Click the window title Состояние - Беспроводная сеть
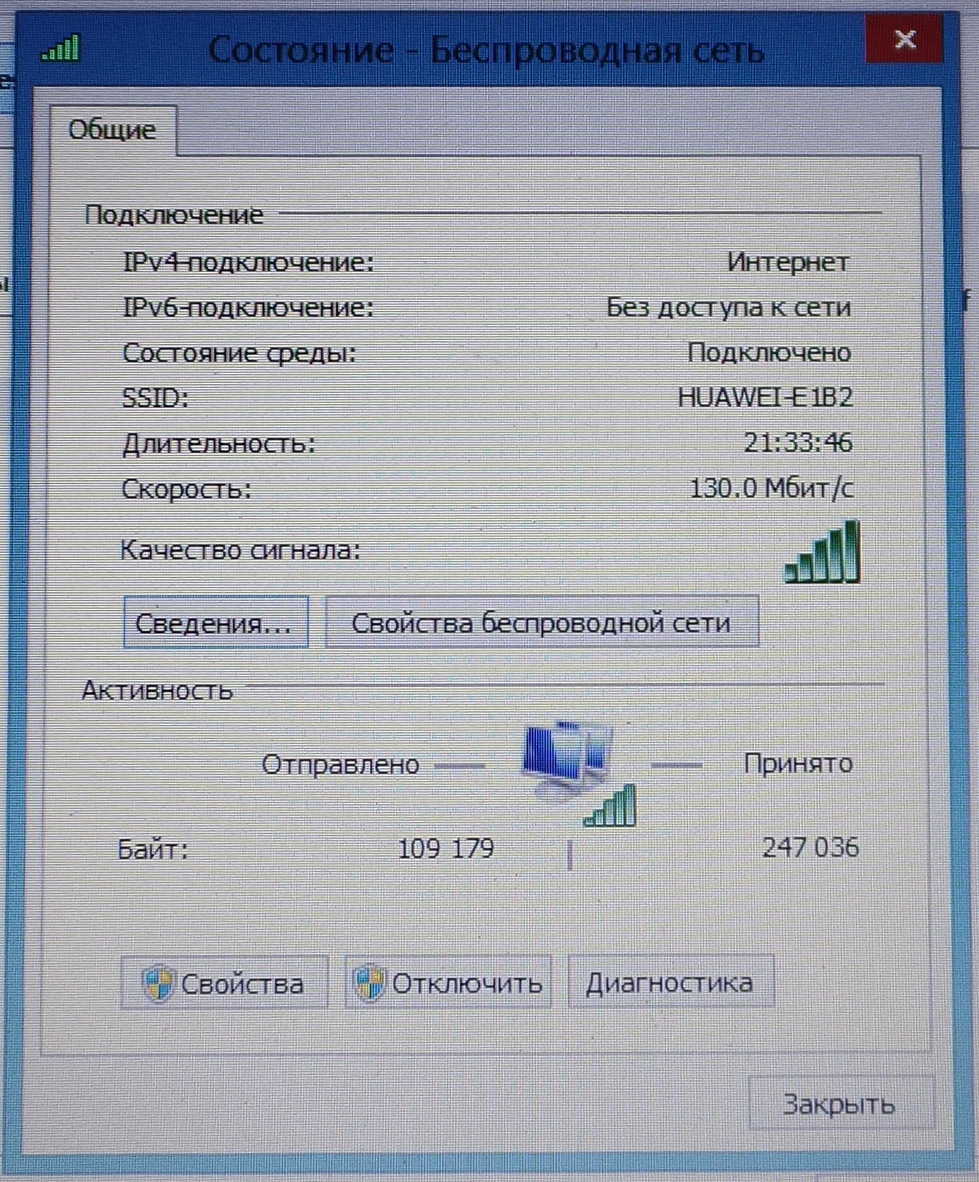Image resolution: width=979 pixels, height=1182 pixels. pyautogui.click(x=486, y=50)
